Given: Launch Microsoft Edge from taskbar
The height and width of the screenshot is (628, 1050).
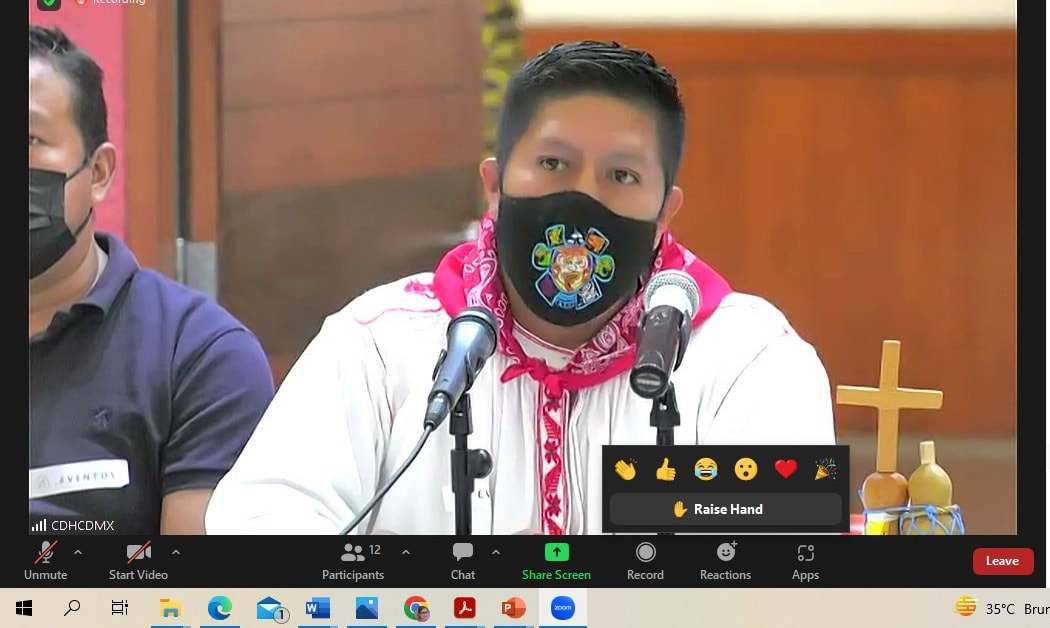Looking at the screenshot, I should pos(220,608).
